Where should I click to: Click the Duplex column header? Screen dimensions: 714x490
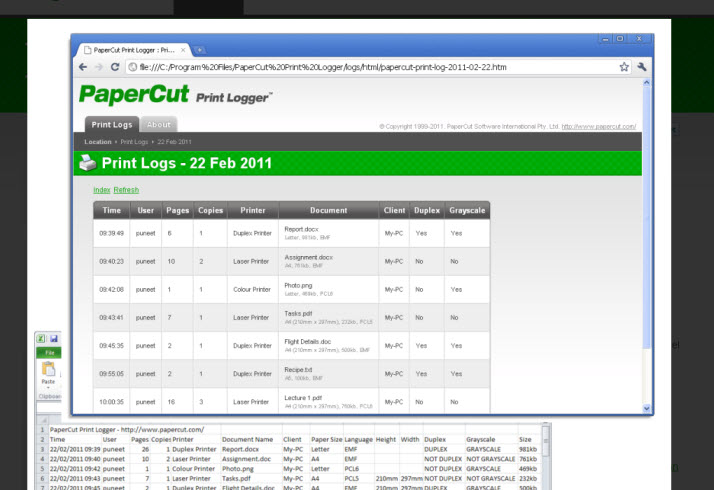[427, 210]
